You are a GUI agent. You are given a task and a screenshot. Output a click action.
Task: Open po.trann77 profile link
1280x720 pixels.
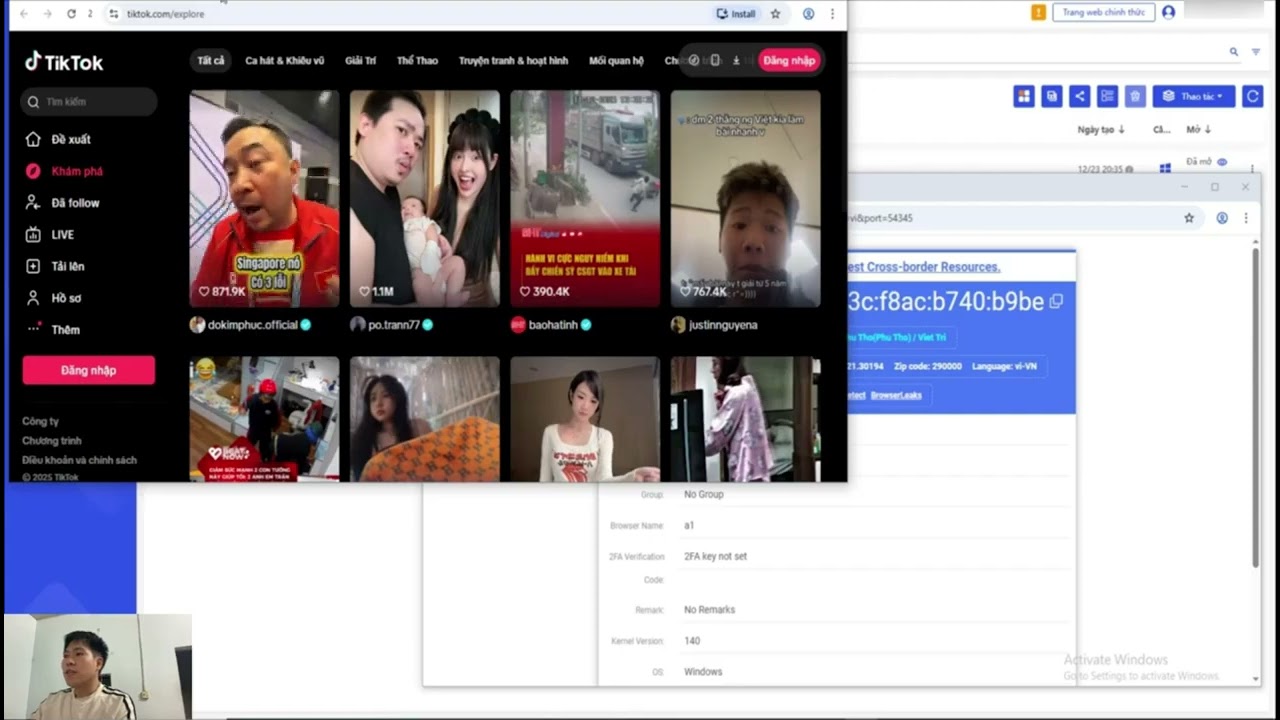[392, 325]
